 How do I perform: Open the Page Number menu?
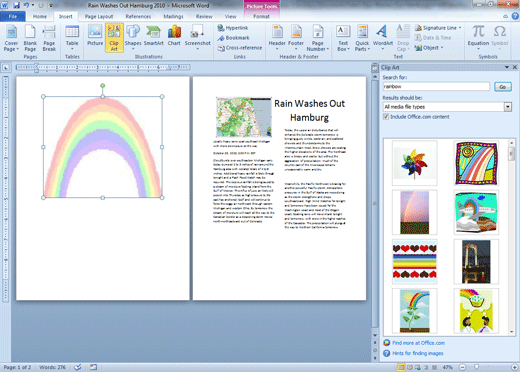(318, 38)
